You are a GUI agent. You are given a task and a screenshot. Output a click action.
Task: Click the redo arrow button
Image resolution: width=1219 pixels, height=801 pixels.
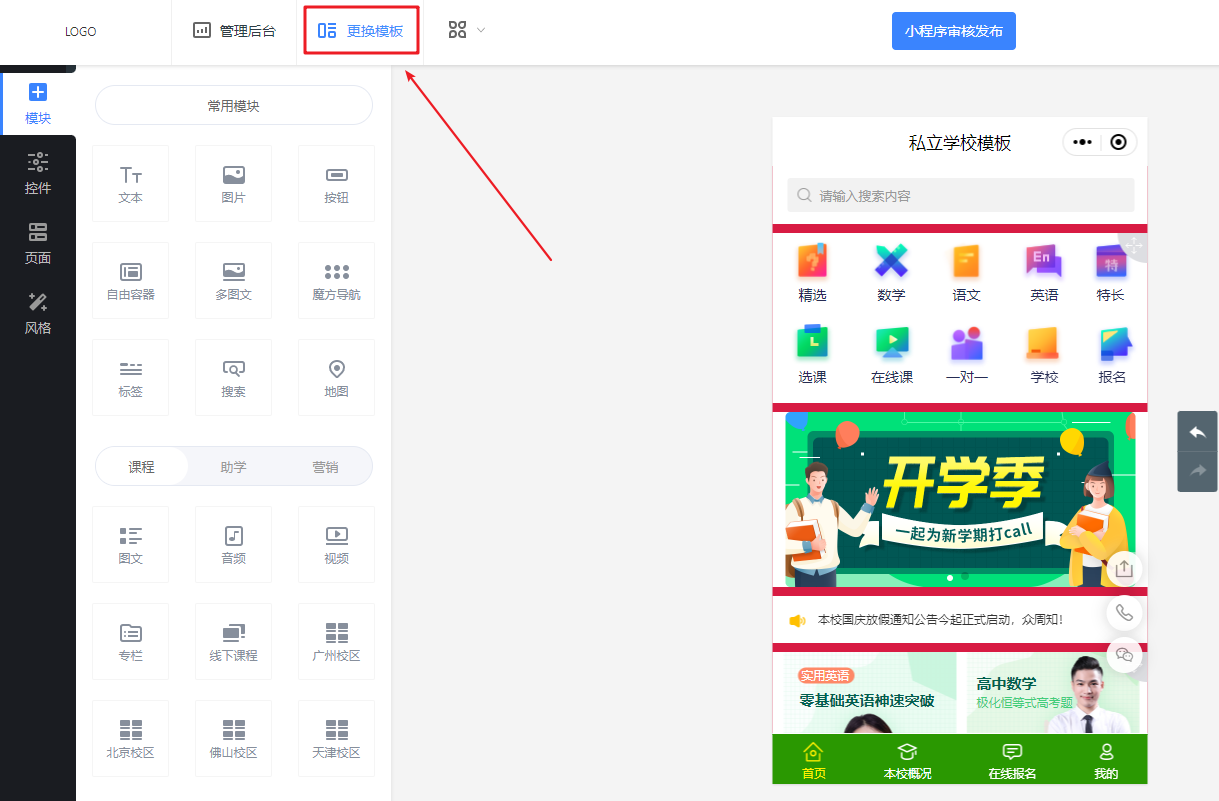(x=1197, y=470)
